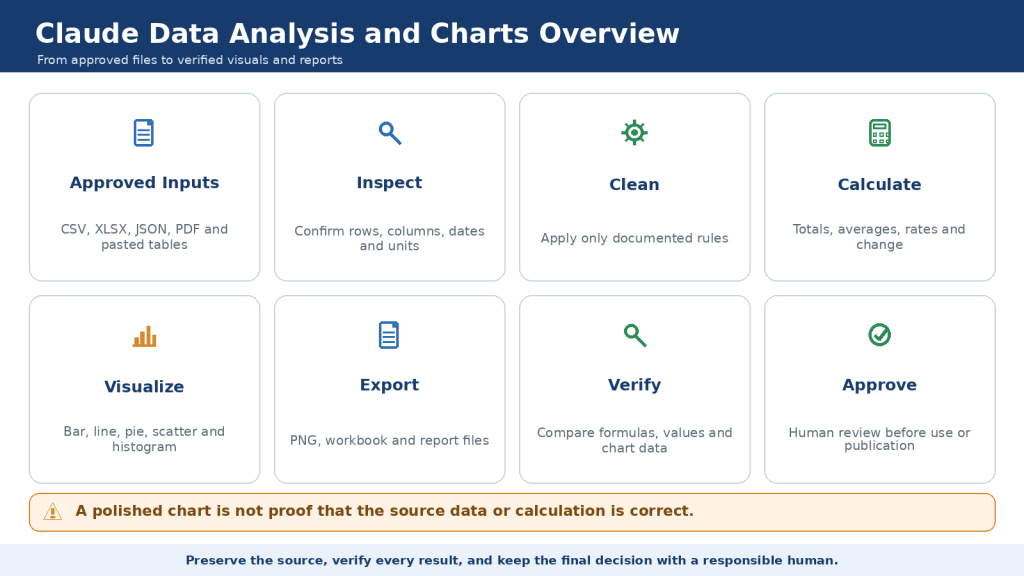Click the Claude Data Analysis title
1024x576 pixels.
(x=357, y=33)
